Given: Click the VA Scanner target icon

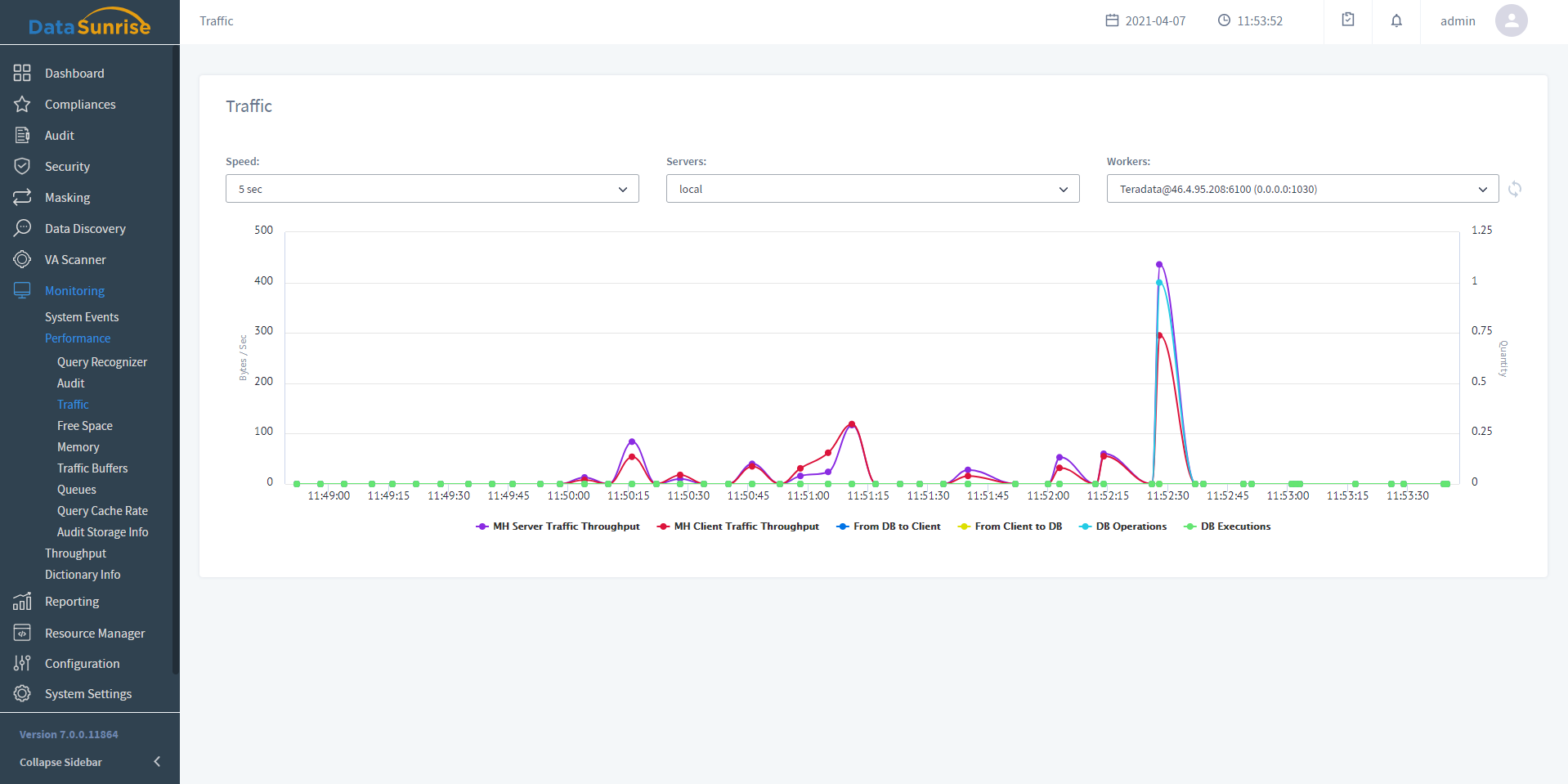Looking at the screenshot, I should click(x=22, y=260).
